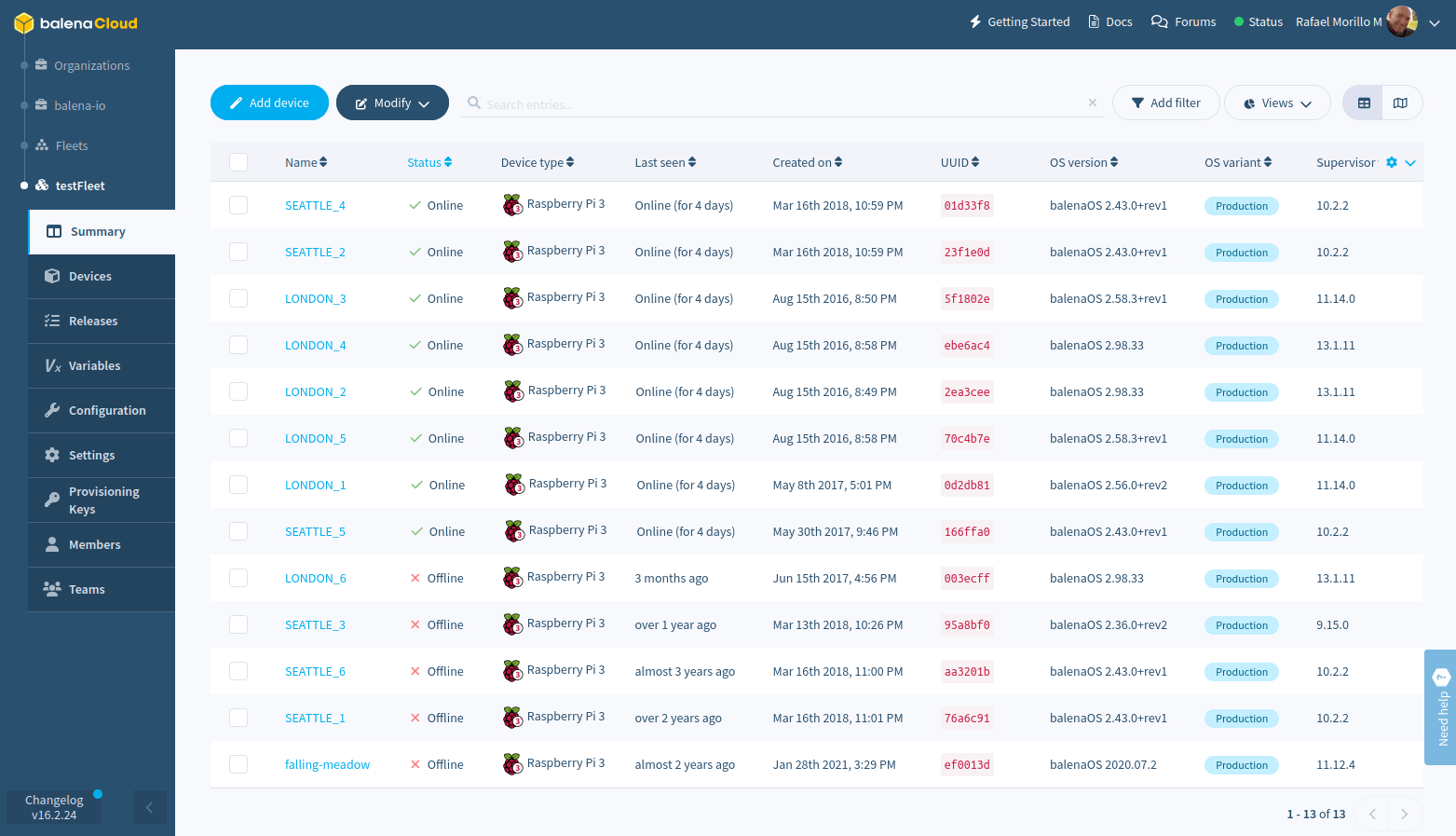
Task: Select the table view icon
Action: (x=1363, y=103)
